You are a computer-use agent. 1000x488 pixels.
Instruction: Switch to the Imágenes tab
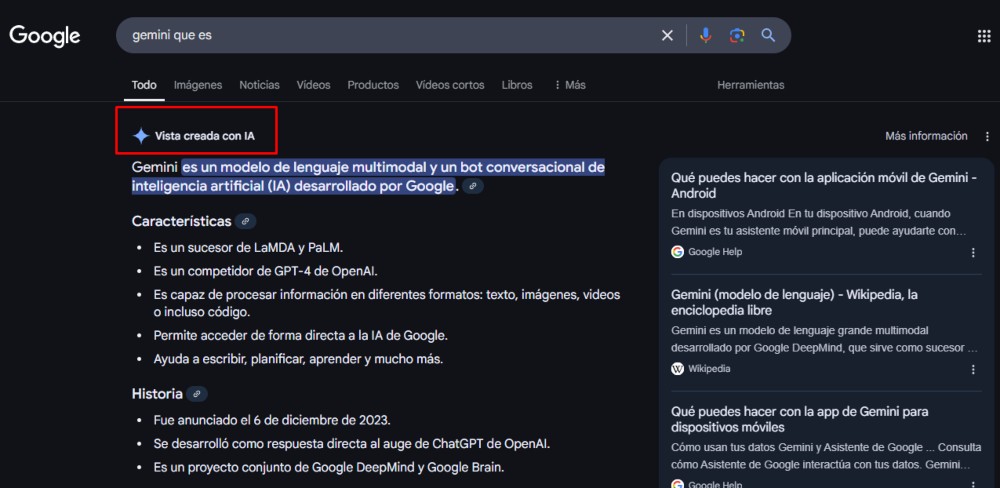click(198, 85)
